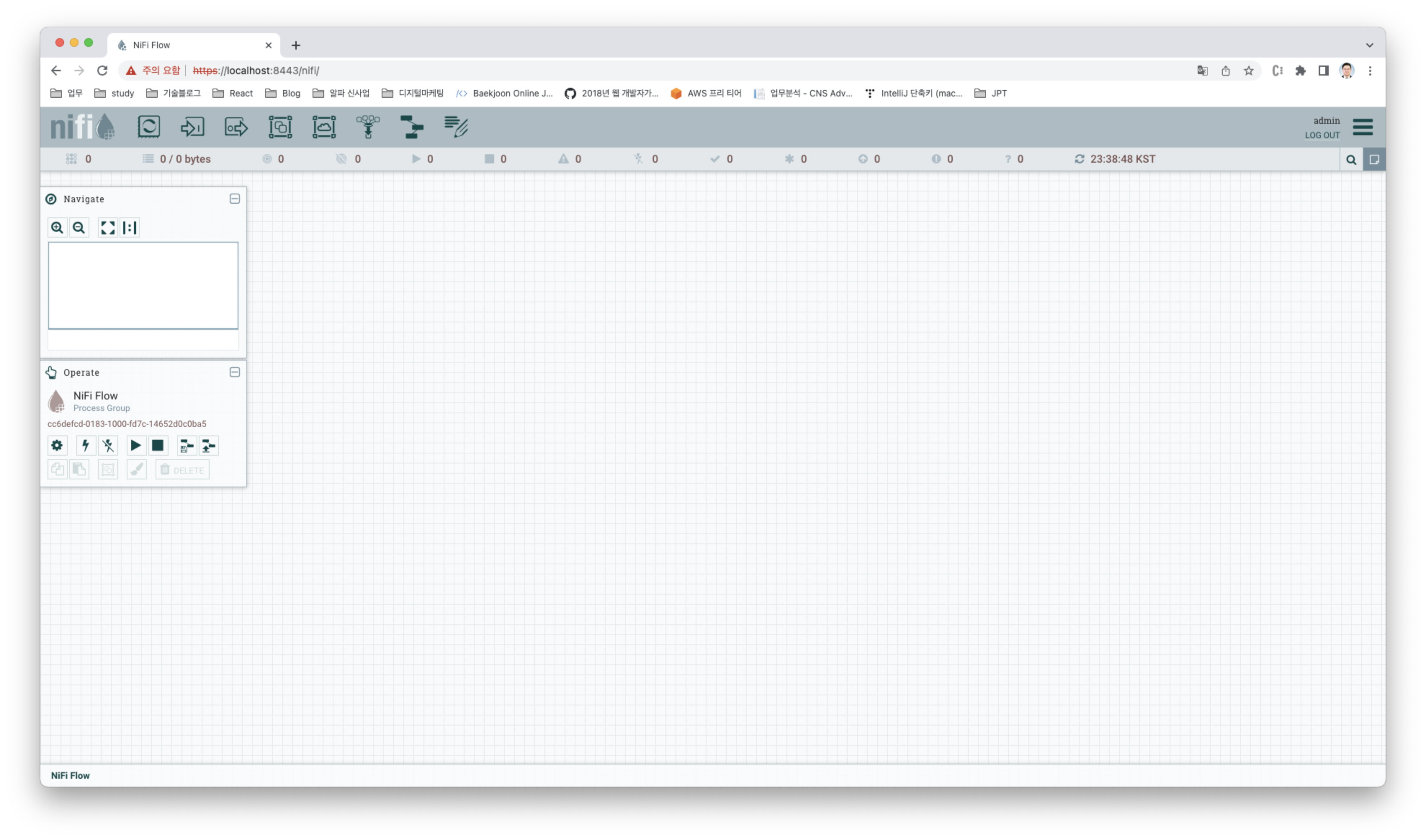Open a new browser tab

click(296, 45)
